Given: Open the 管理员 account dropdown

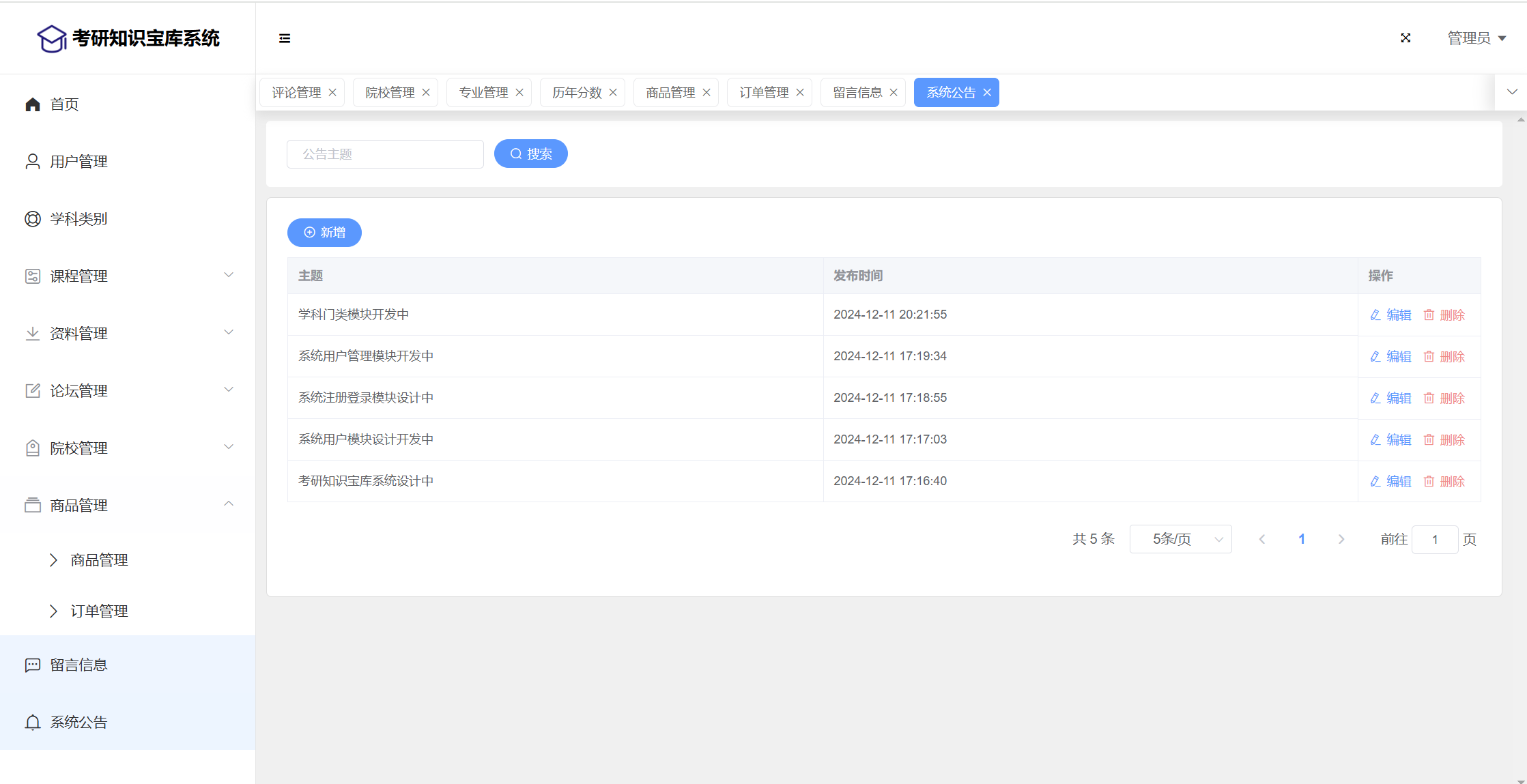Looking at the screenshot, I should click(1476, 38).
